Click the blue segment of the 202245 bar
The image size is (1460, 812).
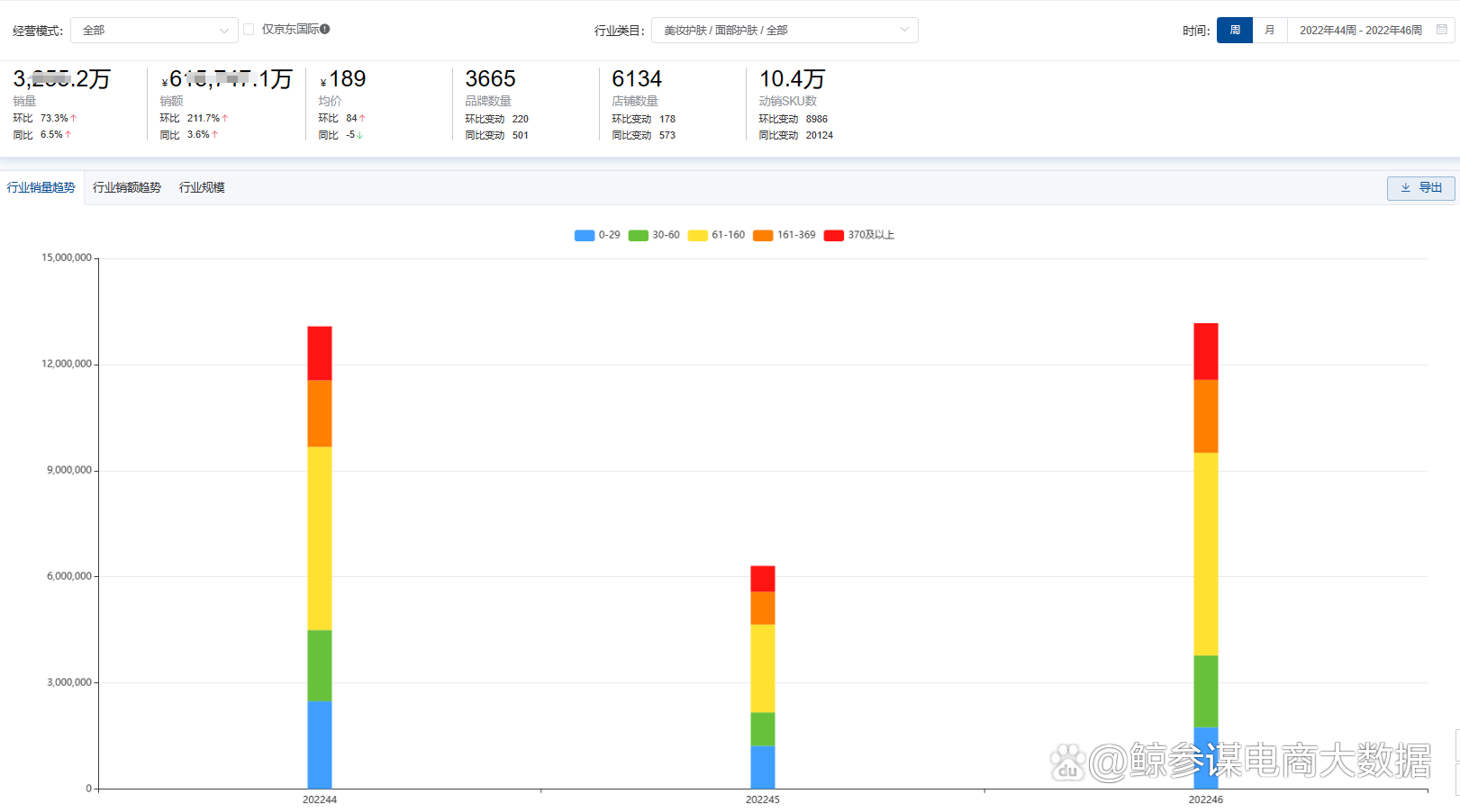[763, 767]
